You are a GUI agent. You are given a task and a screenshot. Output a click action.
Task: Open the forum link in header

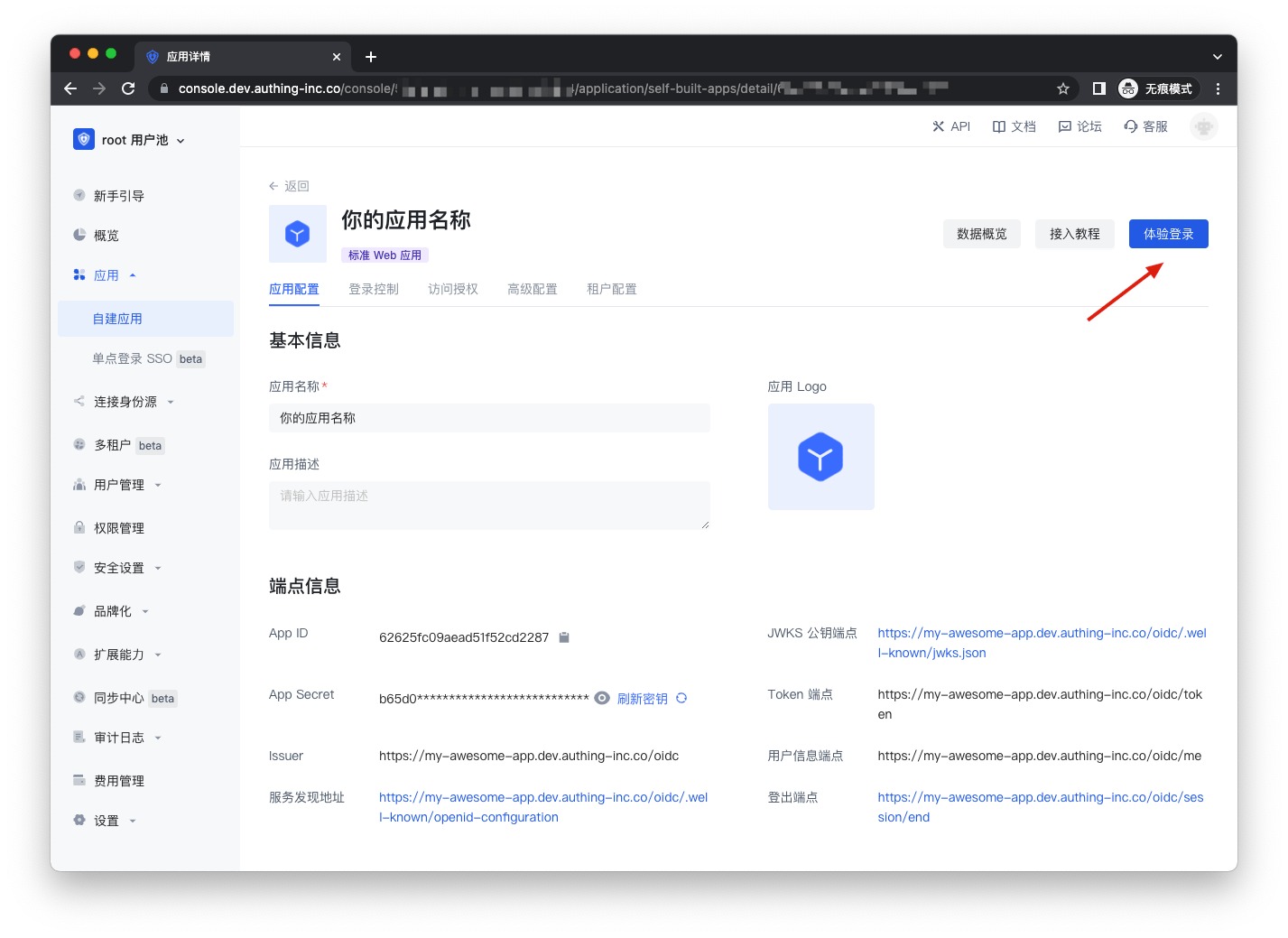pyautogui.click(x=1080, y=126)
